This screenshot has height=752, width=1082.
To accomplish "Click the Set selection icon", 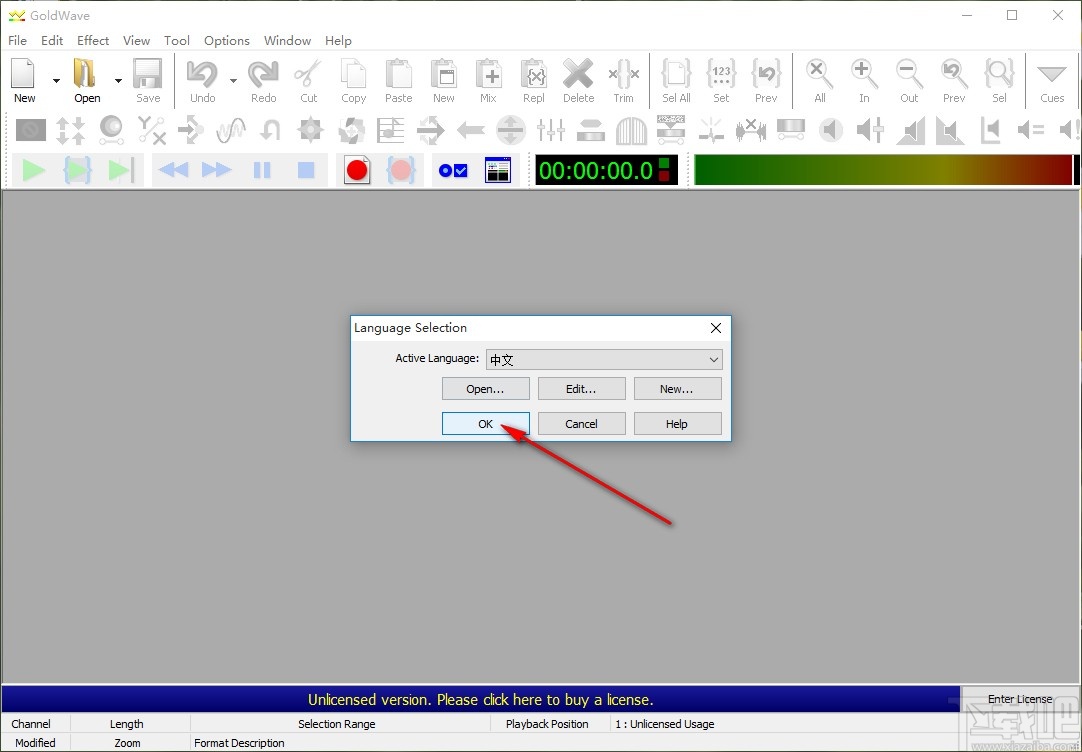I will point(721,73).
